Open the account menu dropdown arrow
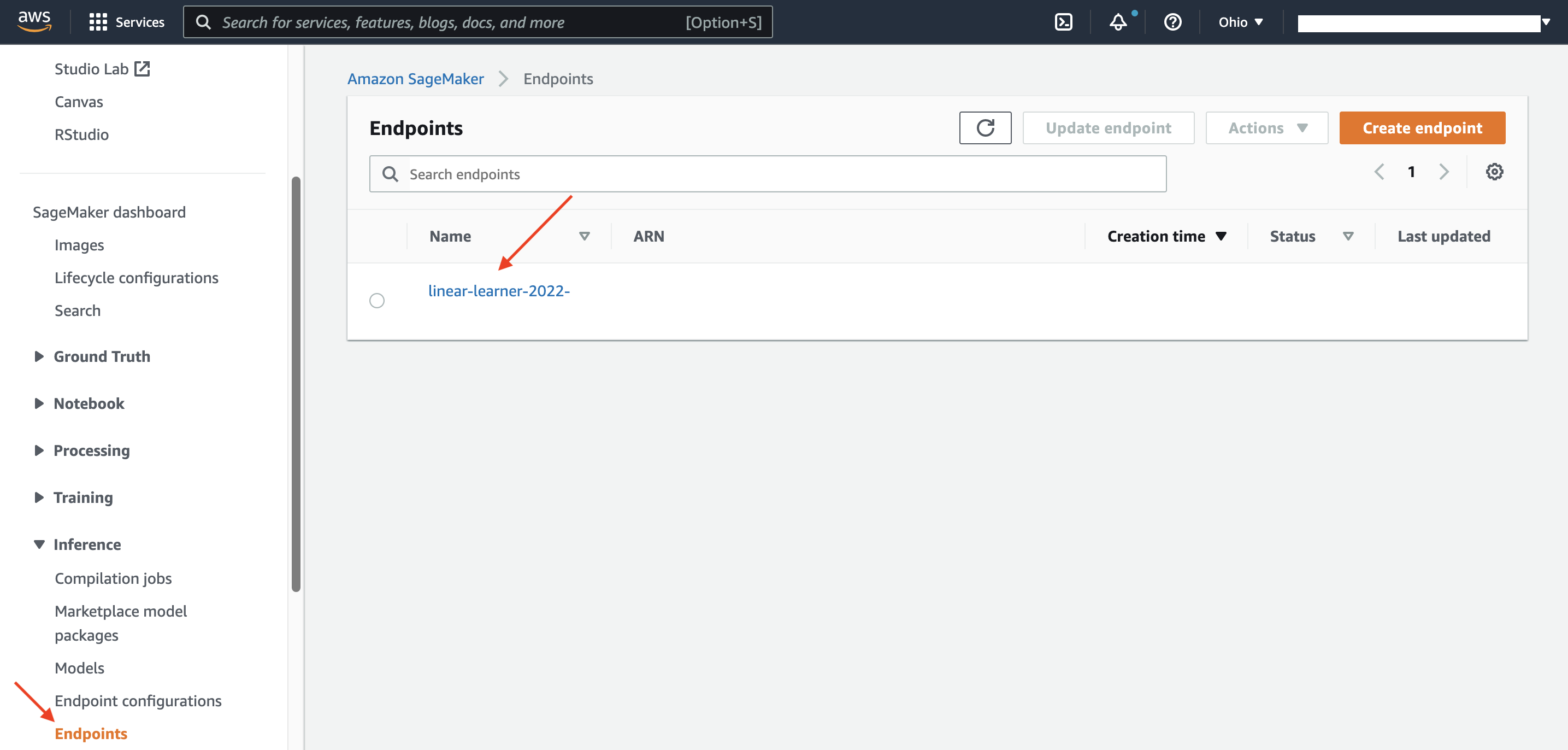 click(1545, 22)
